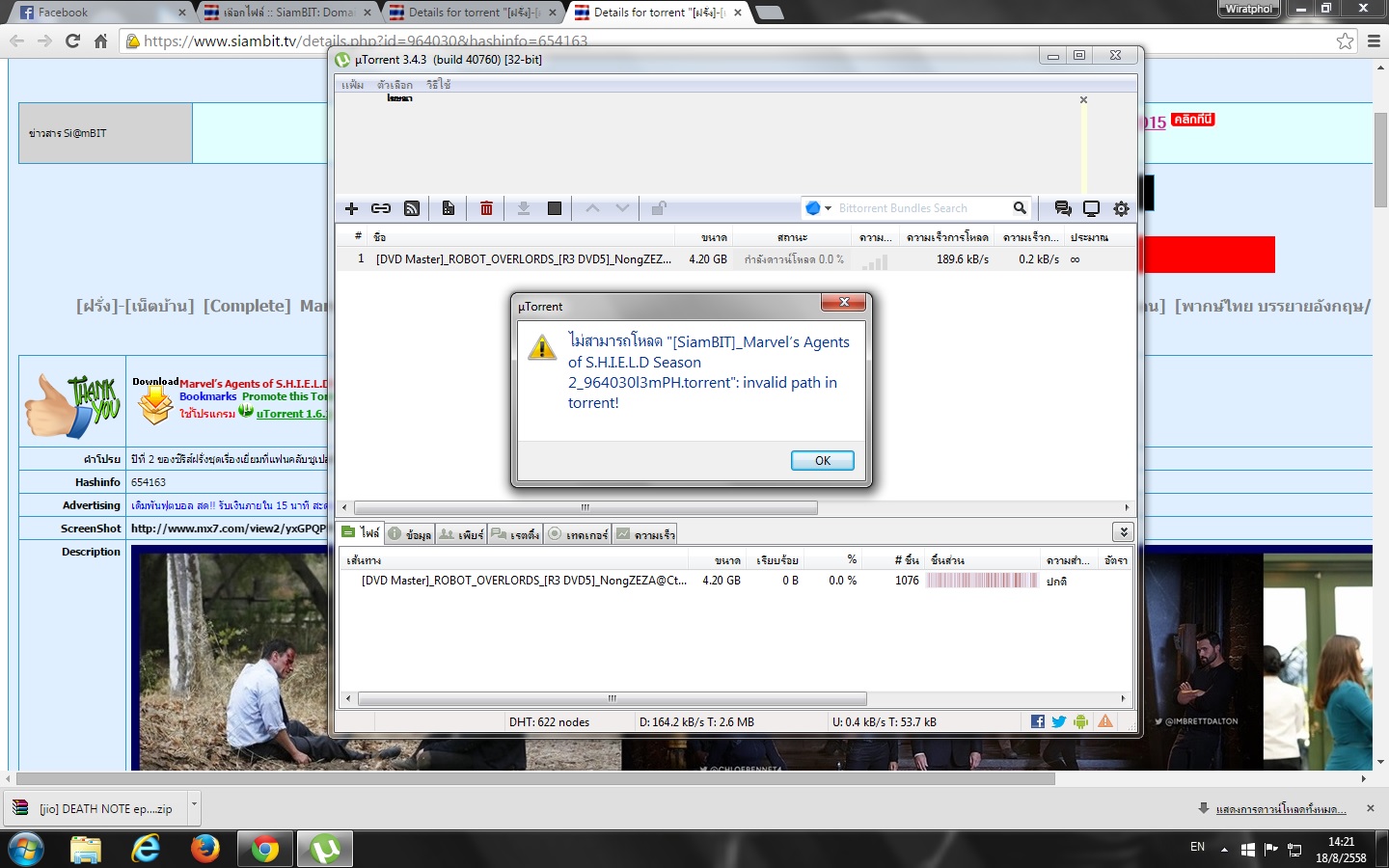Click Firefox icon on taskbar
Screen dimensions: 1389x868
pos(204,849)
